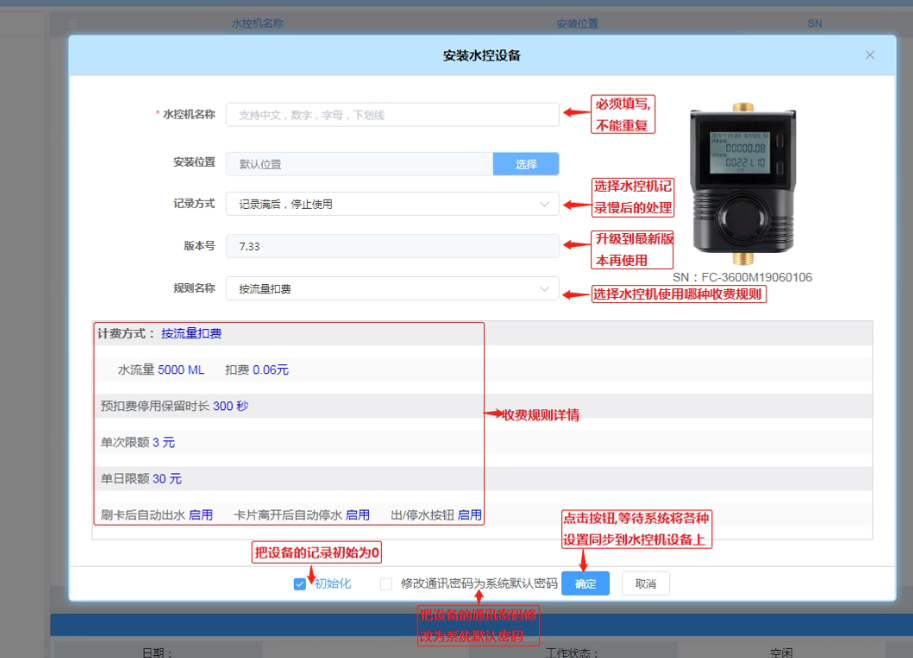Tick the header checkbox in background table
The height and width of the screenshot is (658, 913).
(73, 24)
